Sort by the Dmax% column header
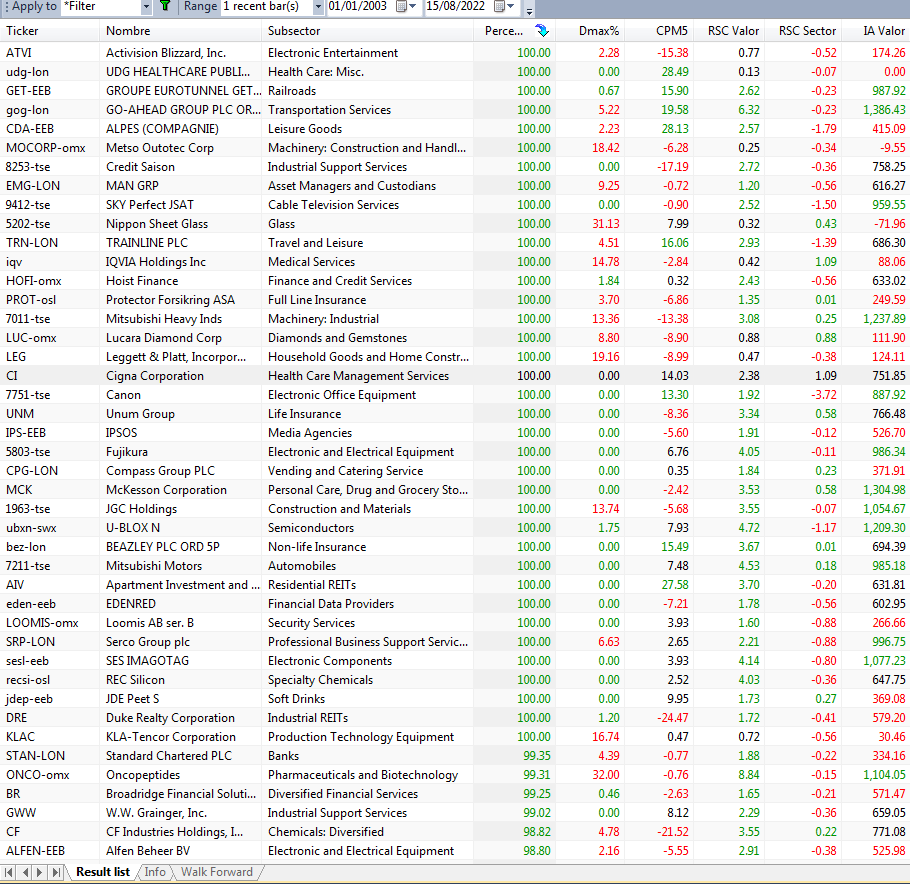910x884 pixels. [590, 31]
